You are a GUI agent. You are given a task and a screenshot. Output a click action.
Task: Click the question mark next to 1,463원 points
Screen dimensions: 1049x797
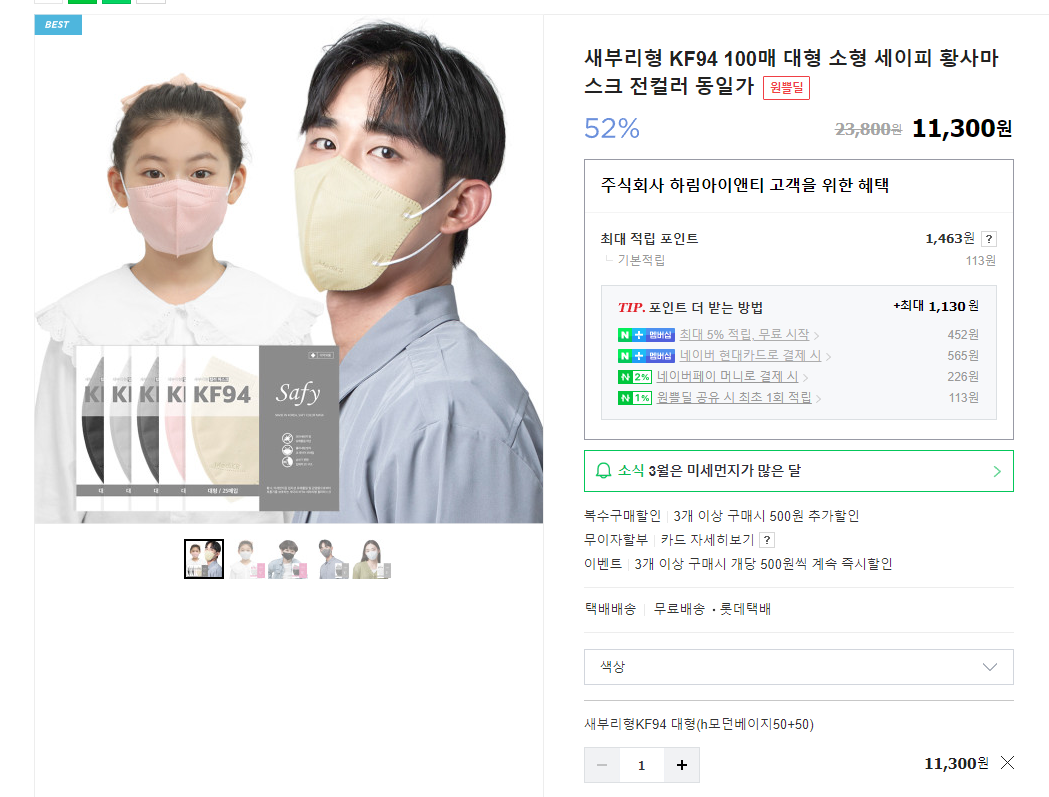[x=989, y=239]
